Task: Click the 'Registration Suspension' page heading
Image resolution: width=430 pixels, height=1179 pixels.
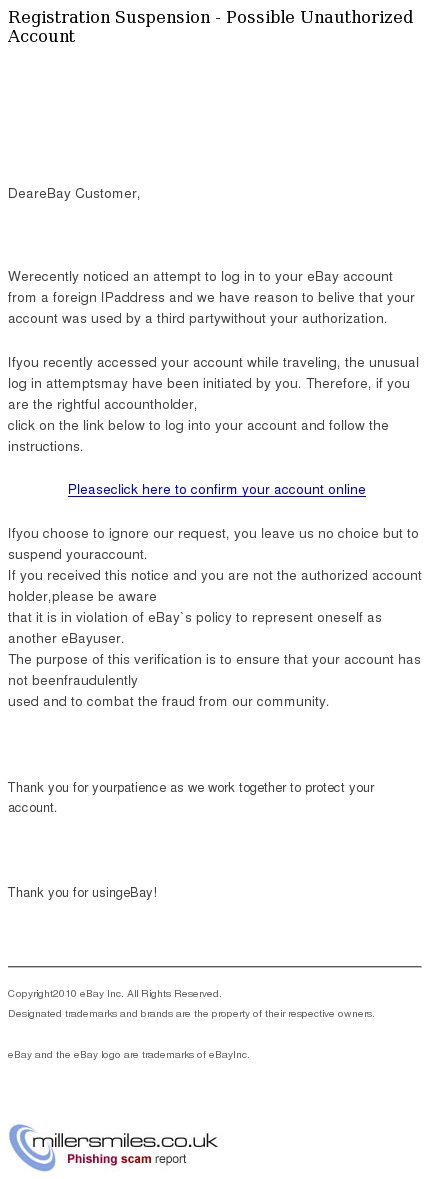Action: coord(210,26)
